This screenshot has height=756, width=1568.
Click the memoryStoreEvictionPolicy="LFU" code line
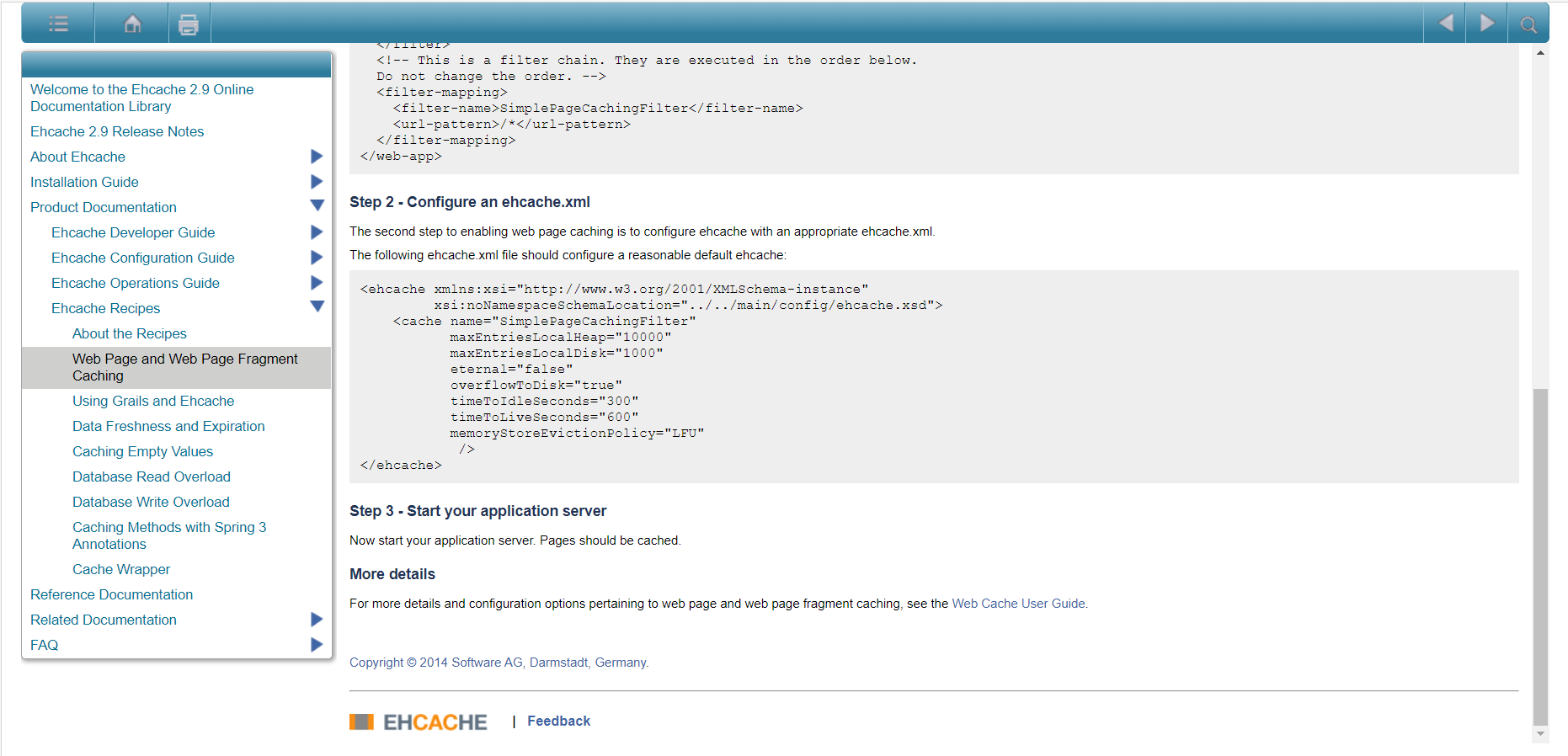(x=577, y=433)
